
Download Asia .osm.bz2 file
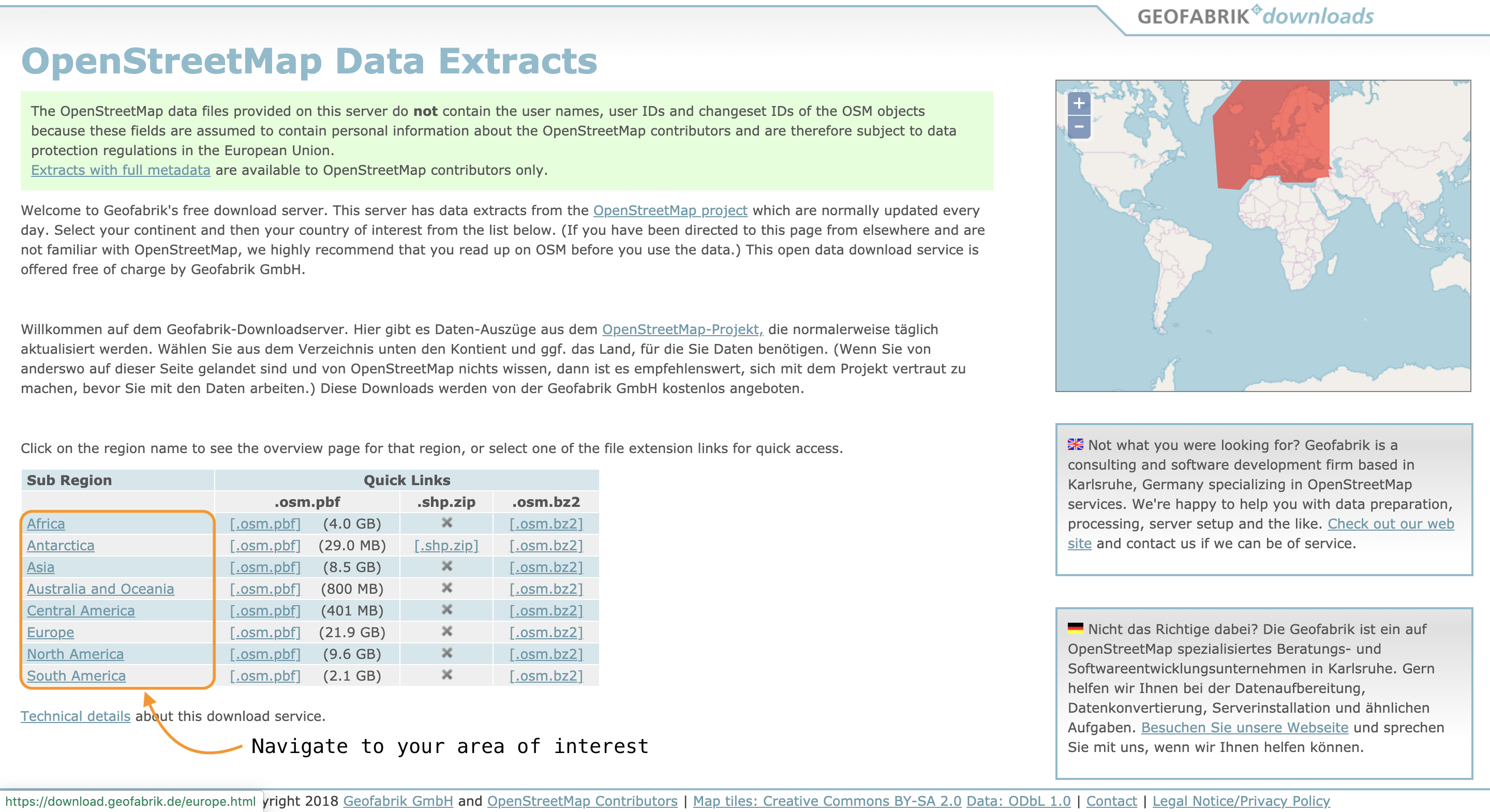546,567
